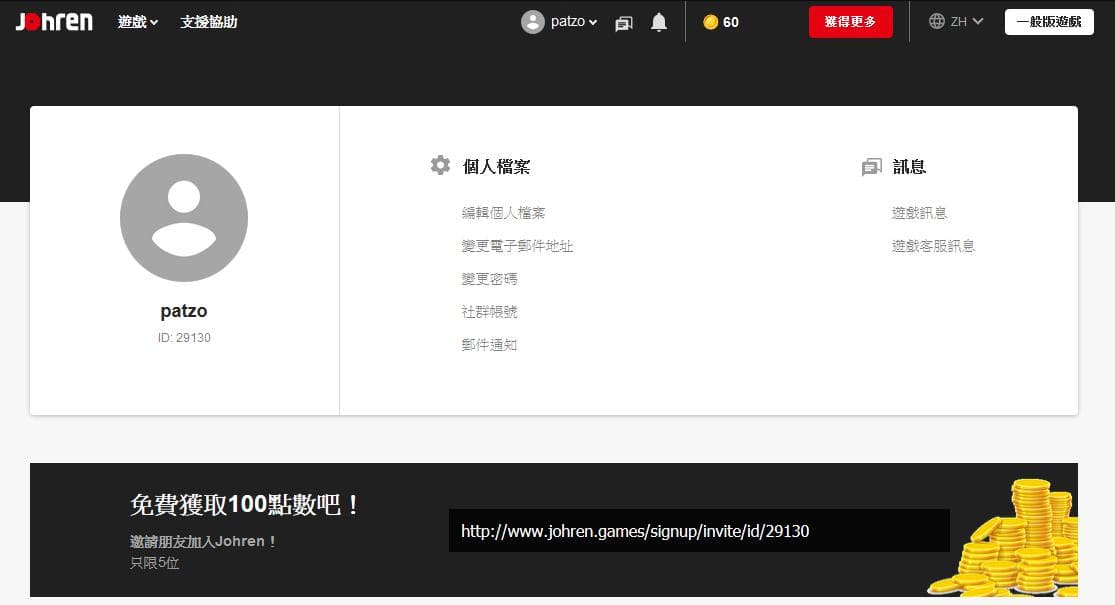Click the patzo username under avatar
This screenshot has height=605, width=1115.
184,311
